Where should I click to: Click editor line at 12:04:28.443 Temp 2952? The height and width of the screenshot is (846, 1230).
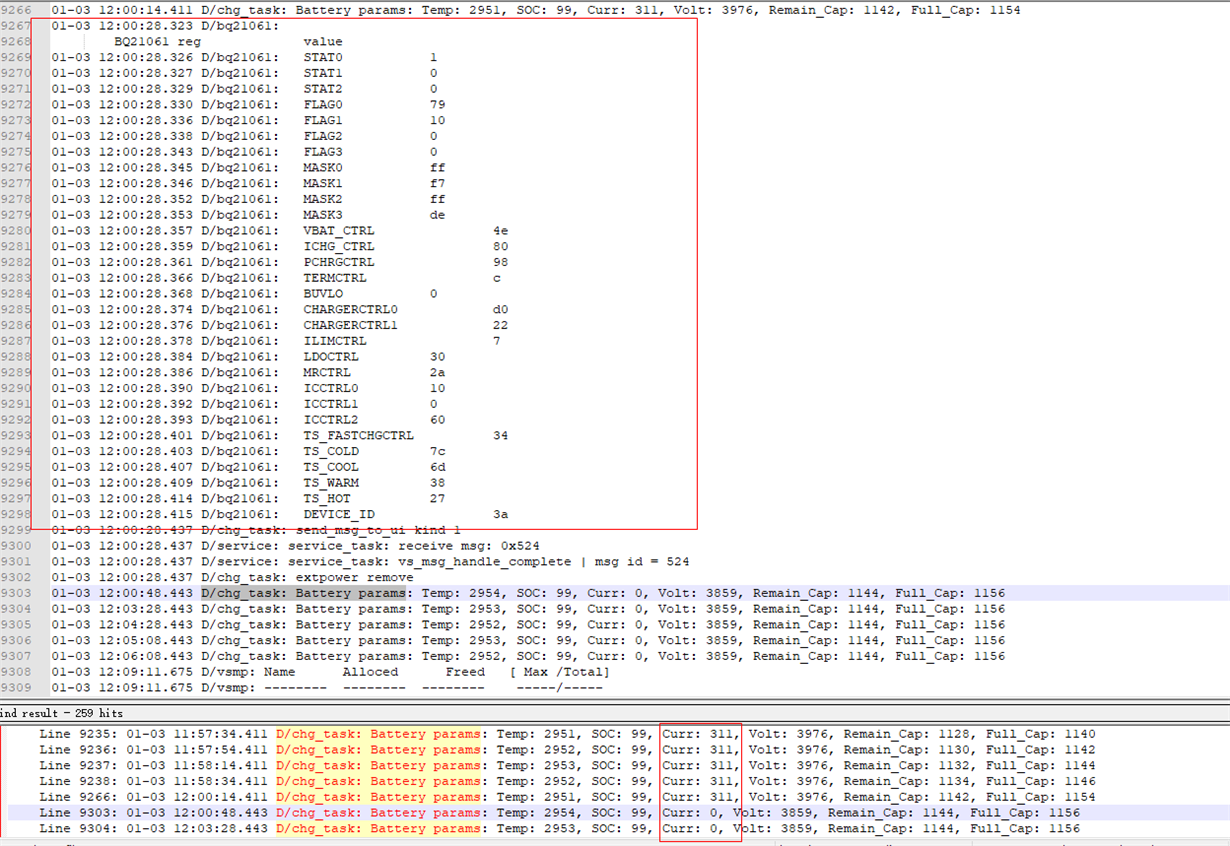pyautogui.click(x=528, y=625)
